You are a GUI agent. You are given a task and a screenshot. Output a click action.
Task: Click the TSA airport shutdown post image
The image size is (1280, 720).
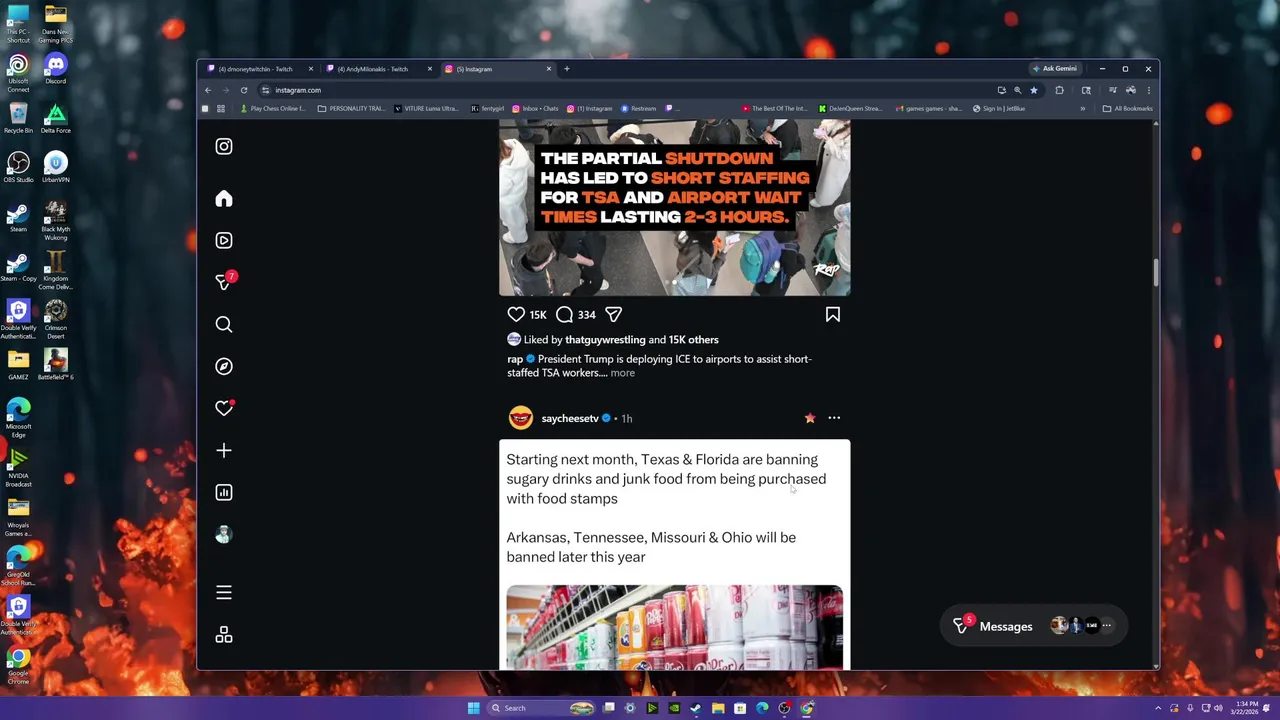pyautogui.click(x=675, y=207)
